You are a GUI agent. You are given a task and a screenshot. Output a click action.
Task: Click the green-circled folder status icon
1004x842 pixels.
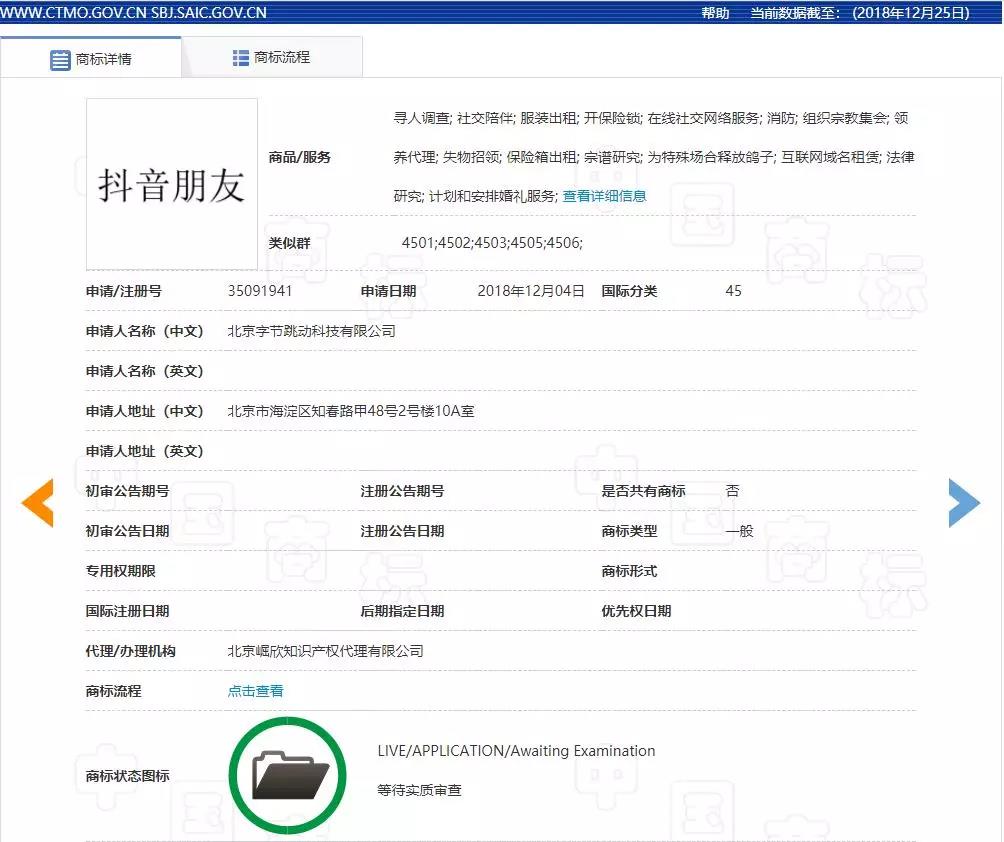click(x=288, y=775)
